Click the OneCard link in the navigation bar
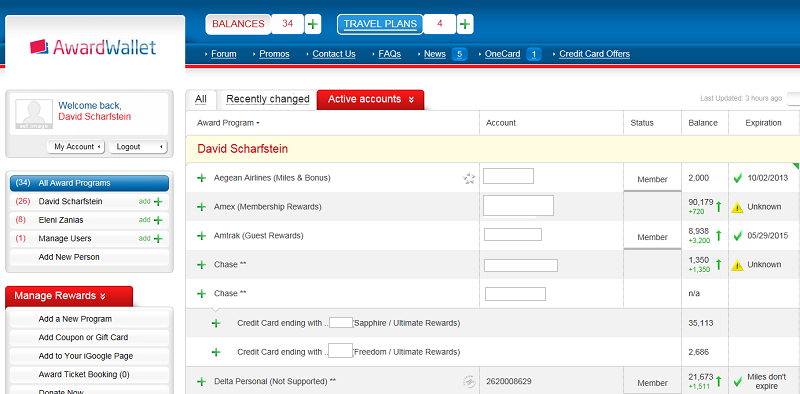The image size is (800, 394). tap(503, 54)
